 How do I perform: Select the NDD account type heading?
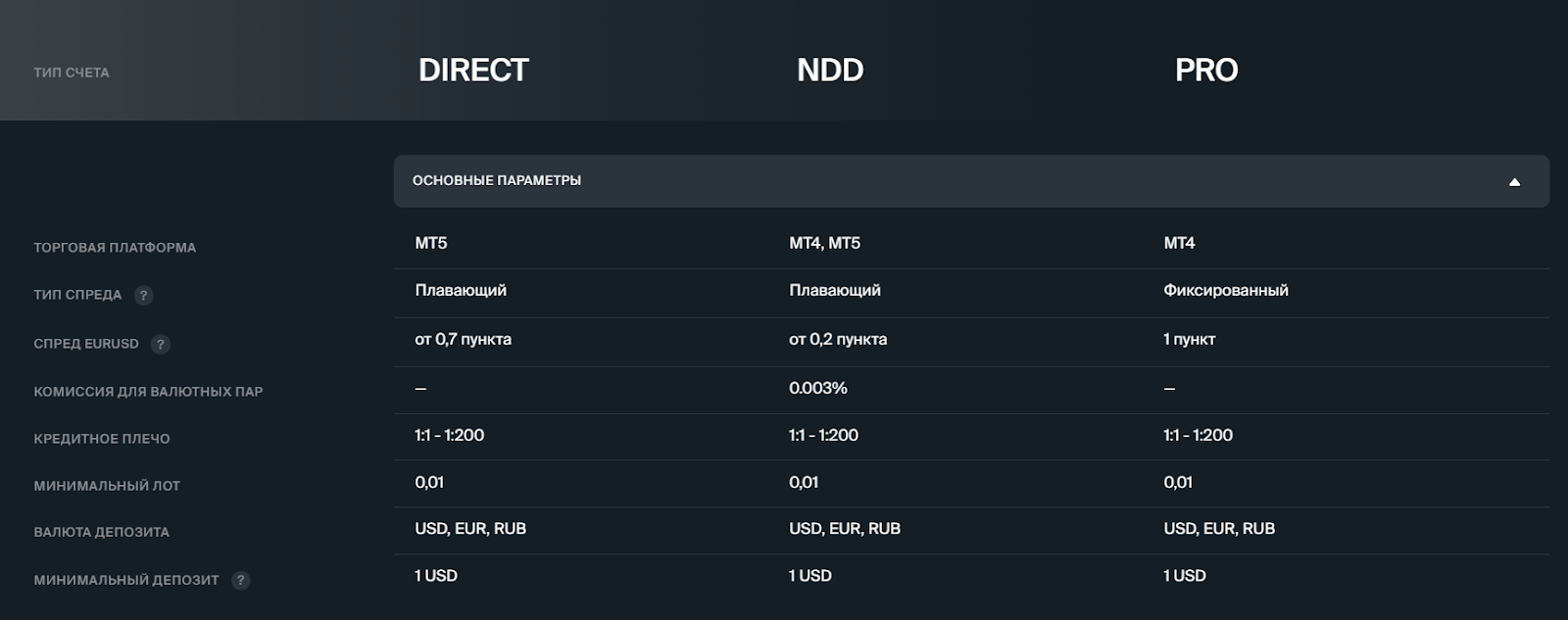coord(830,71)
